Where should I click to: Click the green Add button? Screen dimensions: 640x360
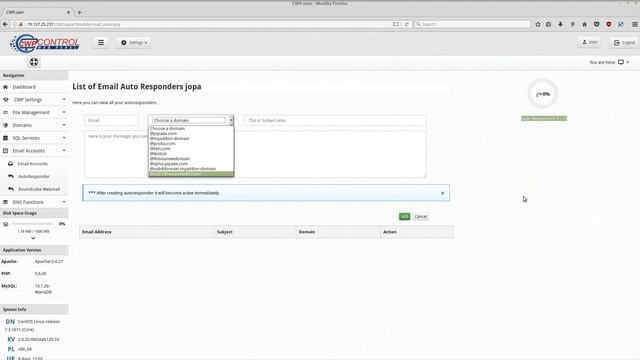point(404,216)
